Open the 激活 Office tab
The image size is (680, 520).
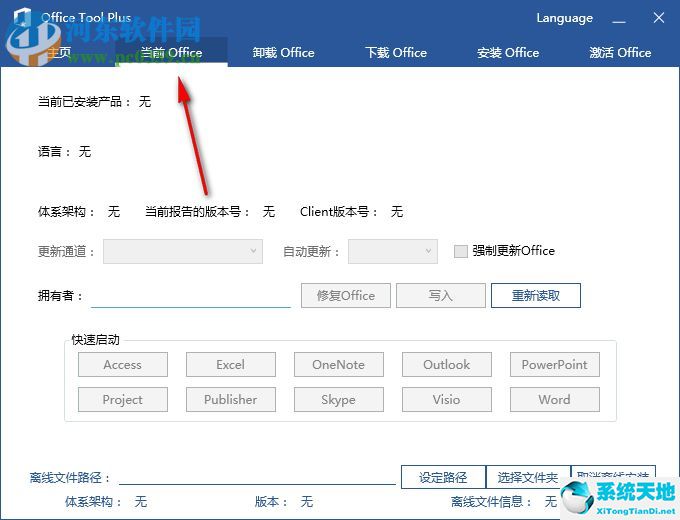tap(620, 52)
